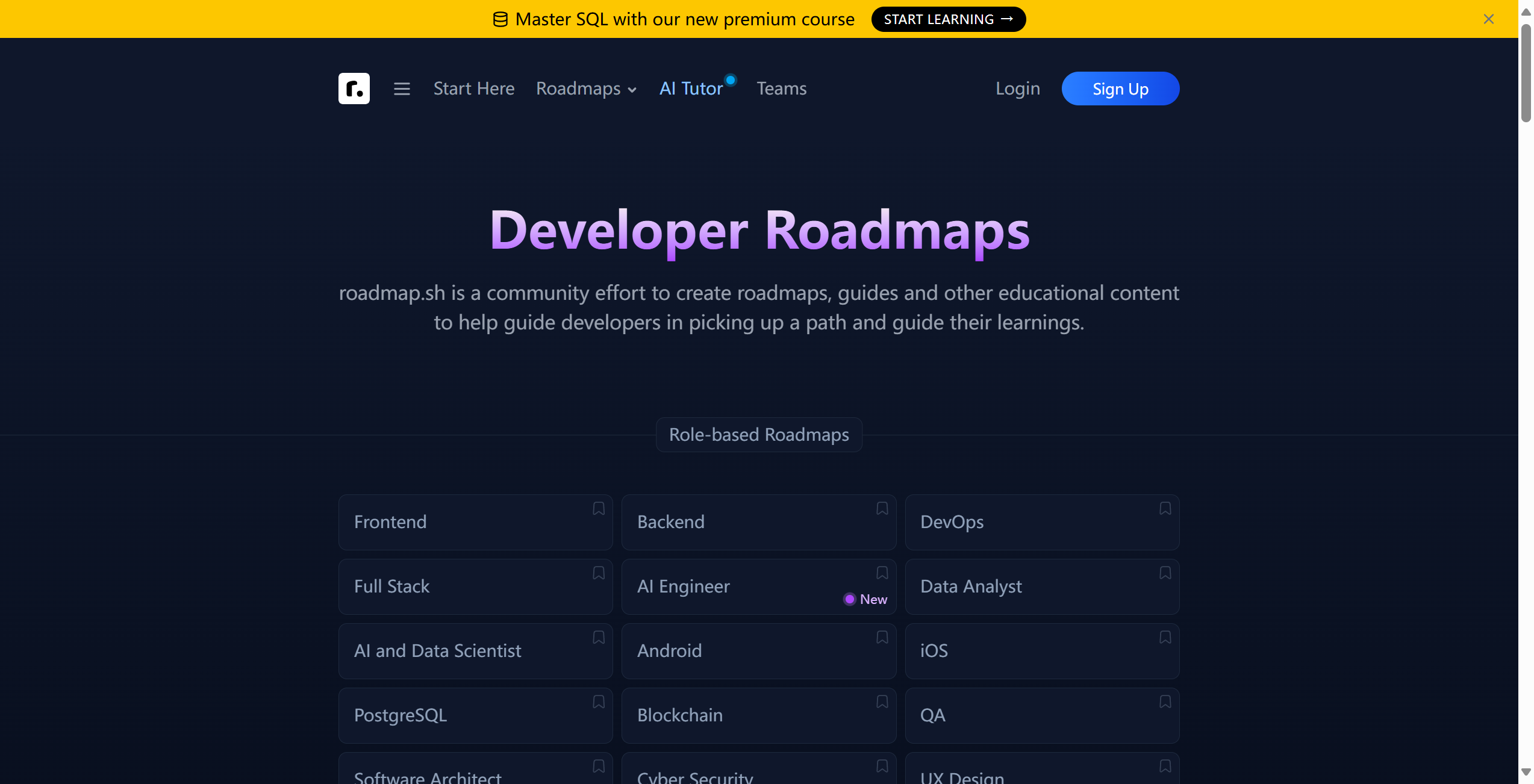Open the Login link

click(1017, 89)
